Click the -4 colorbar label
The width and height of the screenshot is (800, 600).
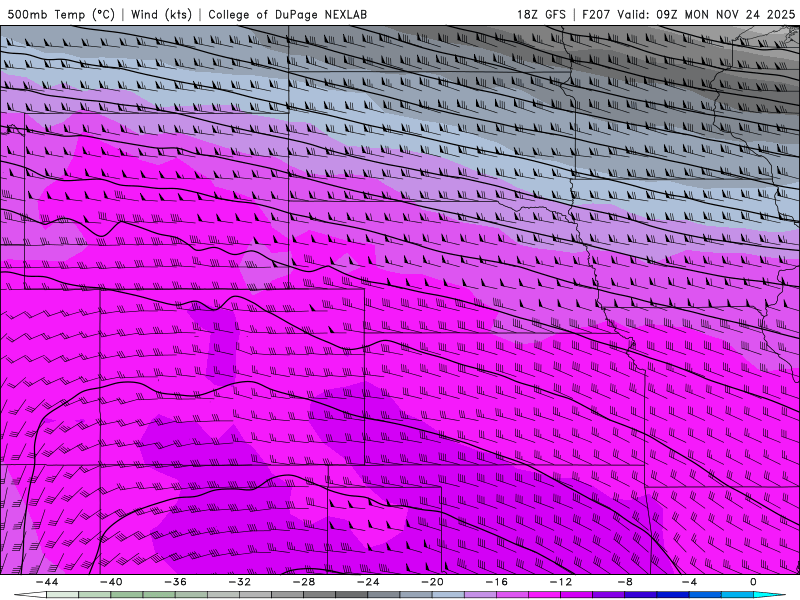(x=689, y=582)
